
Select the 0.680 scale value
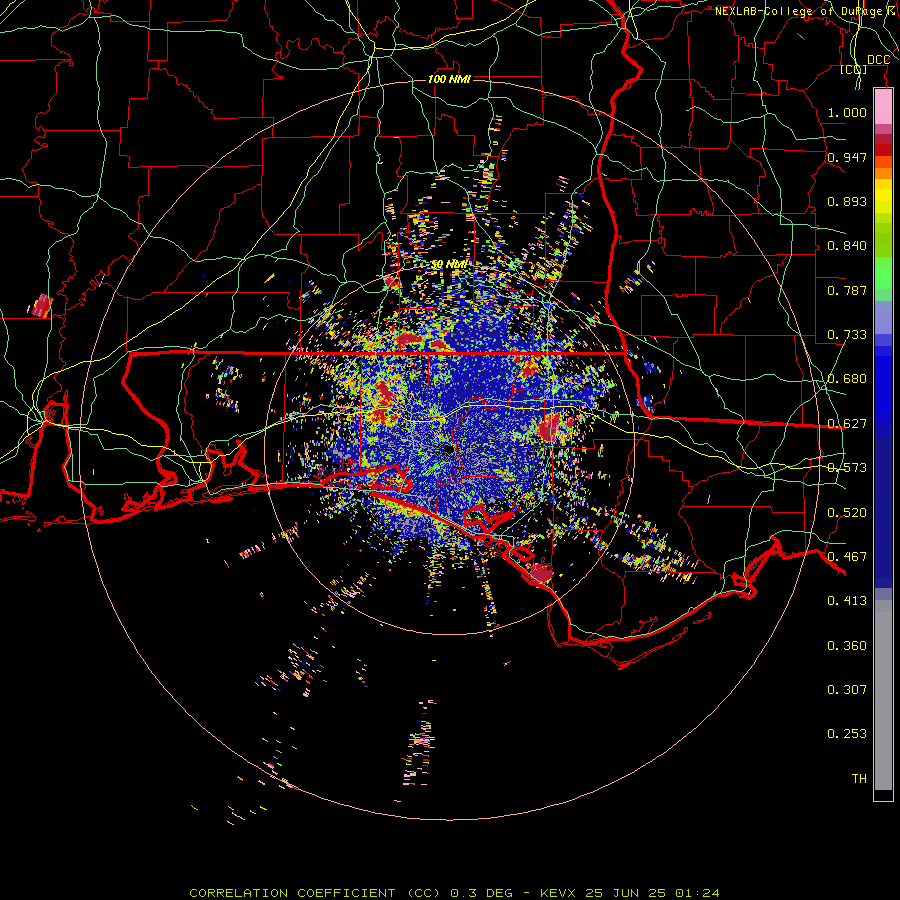click(x=847, y=379)
